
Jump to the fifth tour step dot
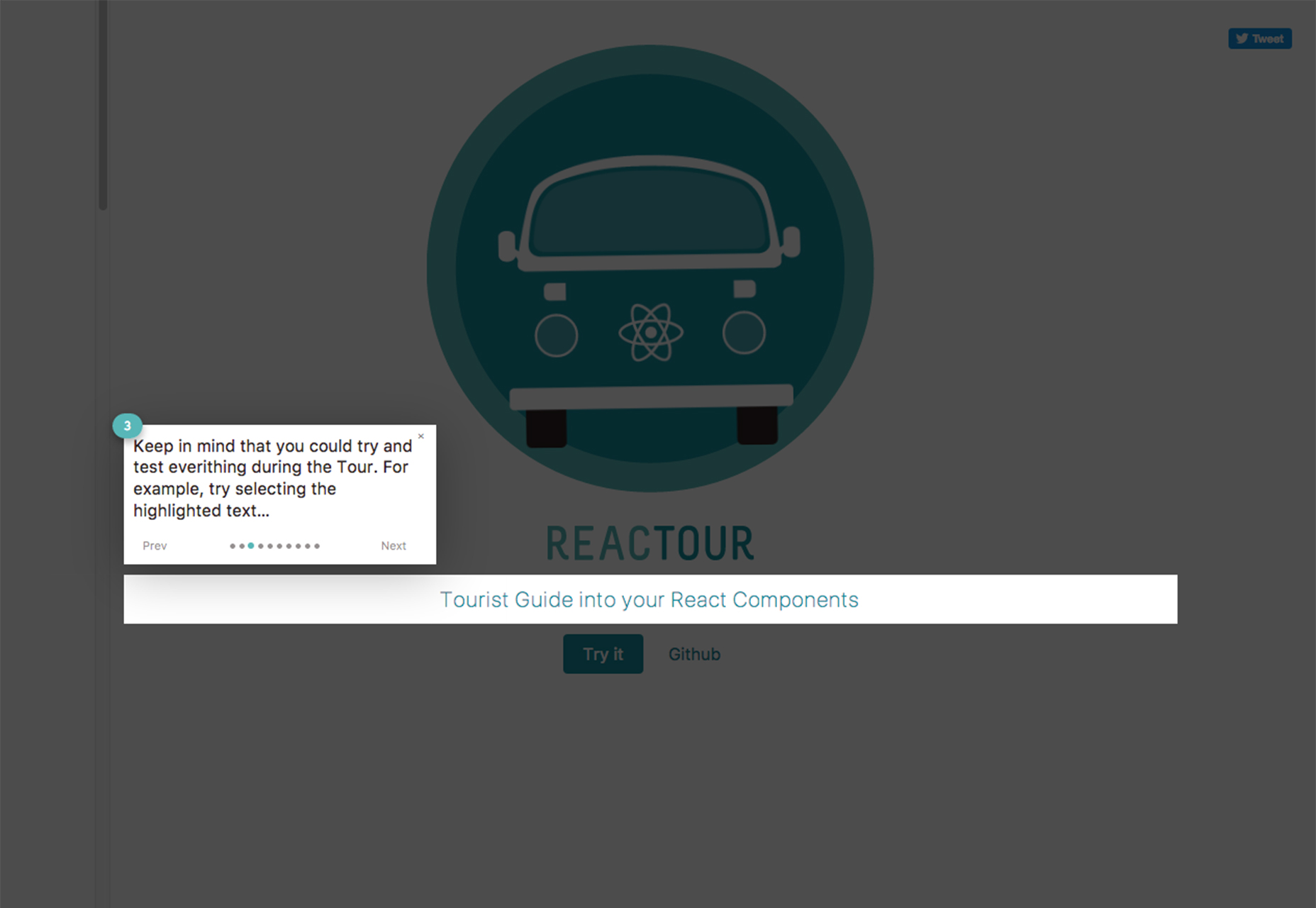click(270, 546)
